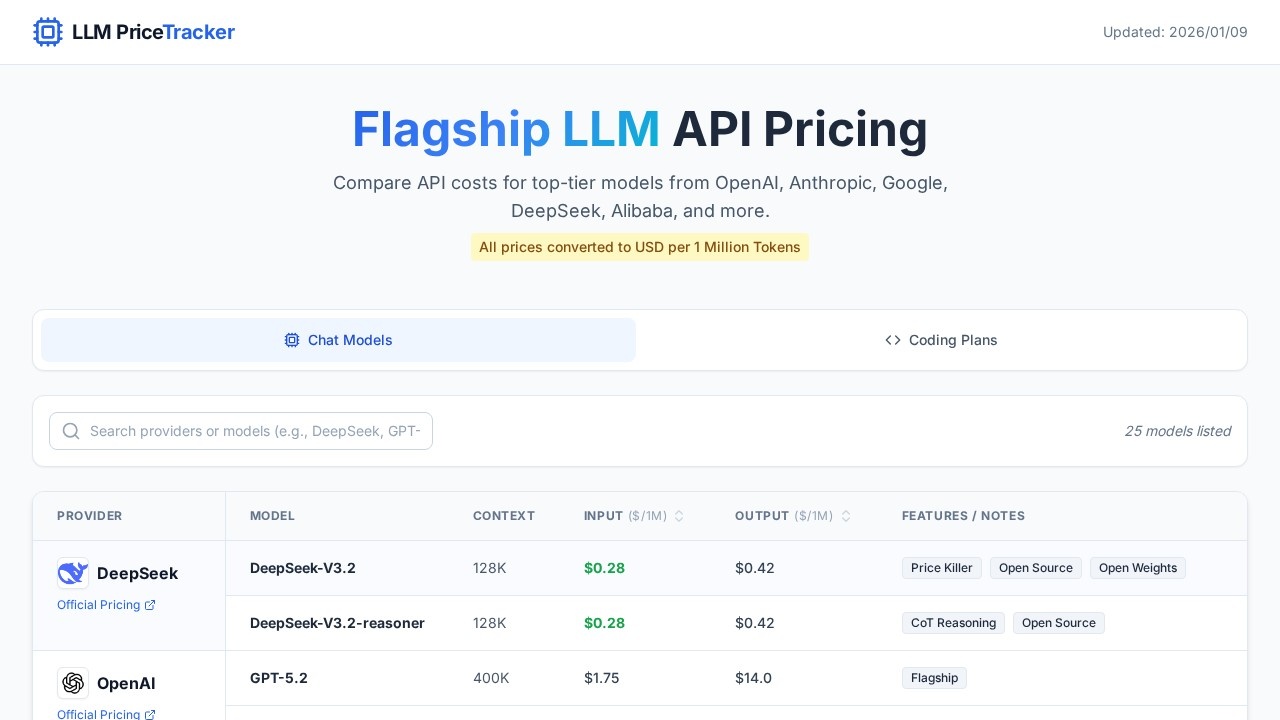Click the LLM PriceTracker logo icon

click(48, 32)
